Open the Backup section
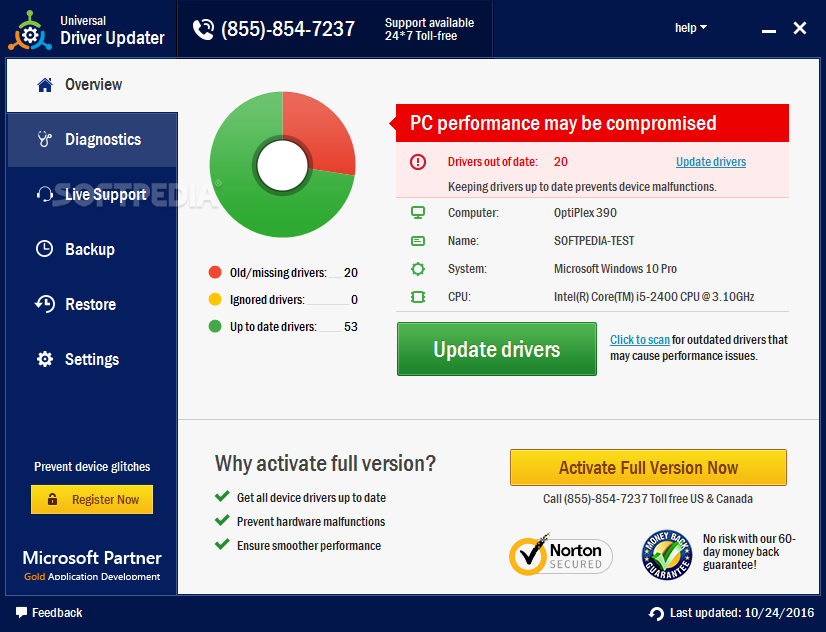The height and width of the screenshot is (632, 826). pos(92,249)
